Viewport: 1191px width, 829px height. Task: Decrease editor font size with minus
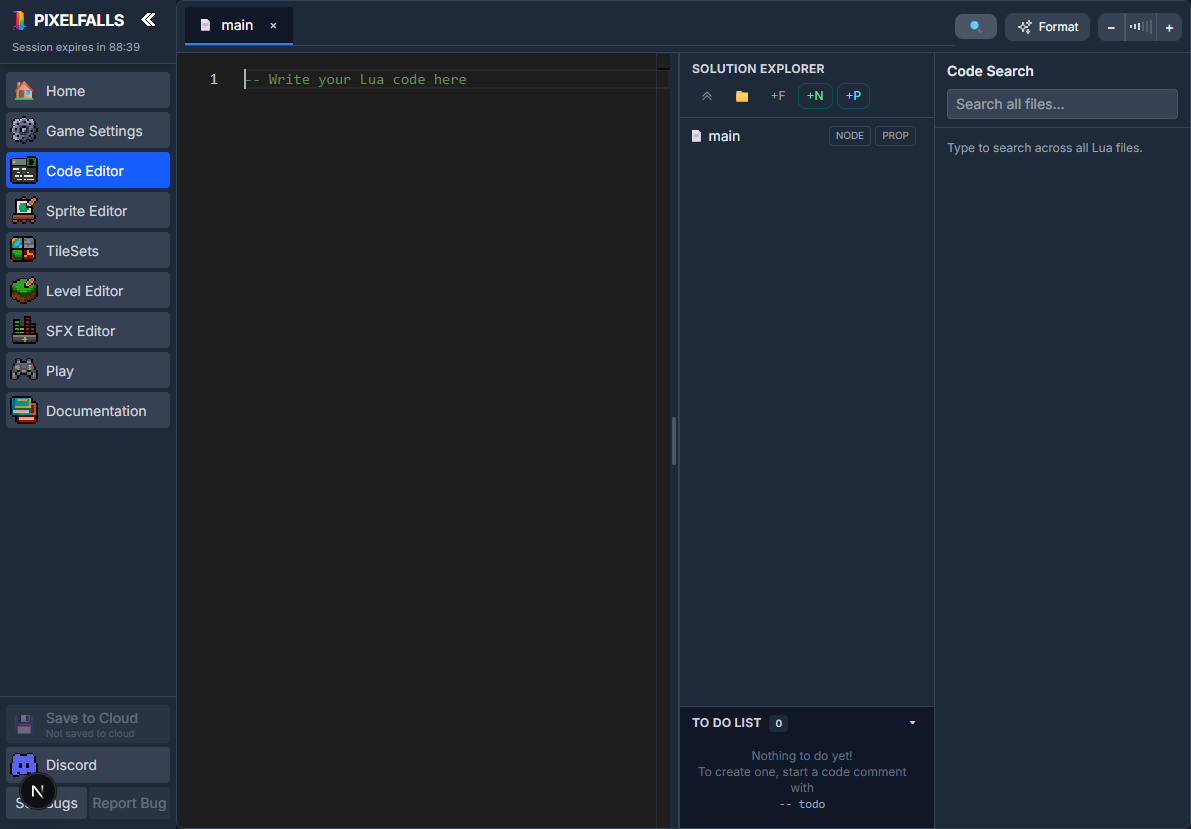point(1111,27)
